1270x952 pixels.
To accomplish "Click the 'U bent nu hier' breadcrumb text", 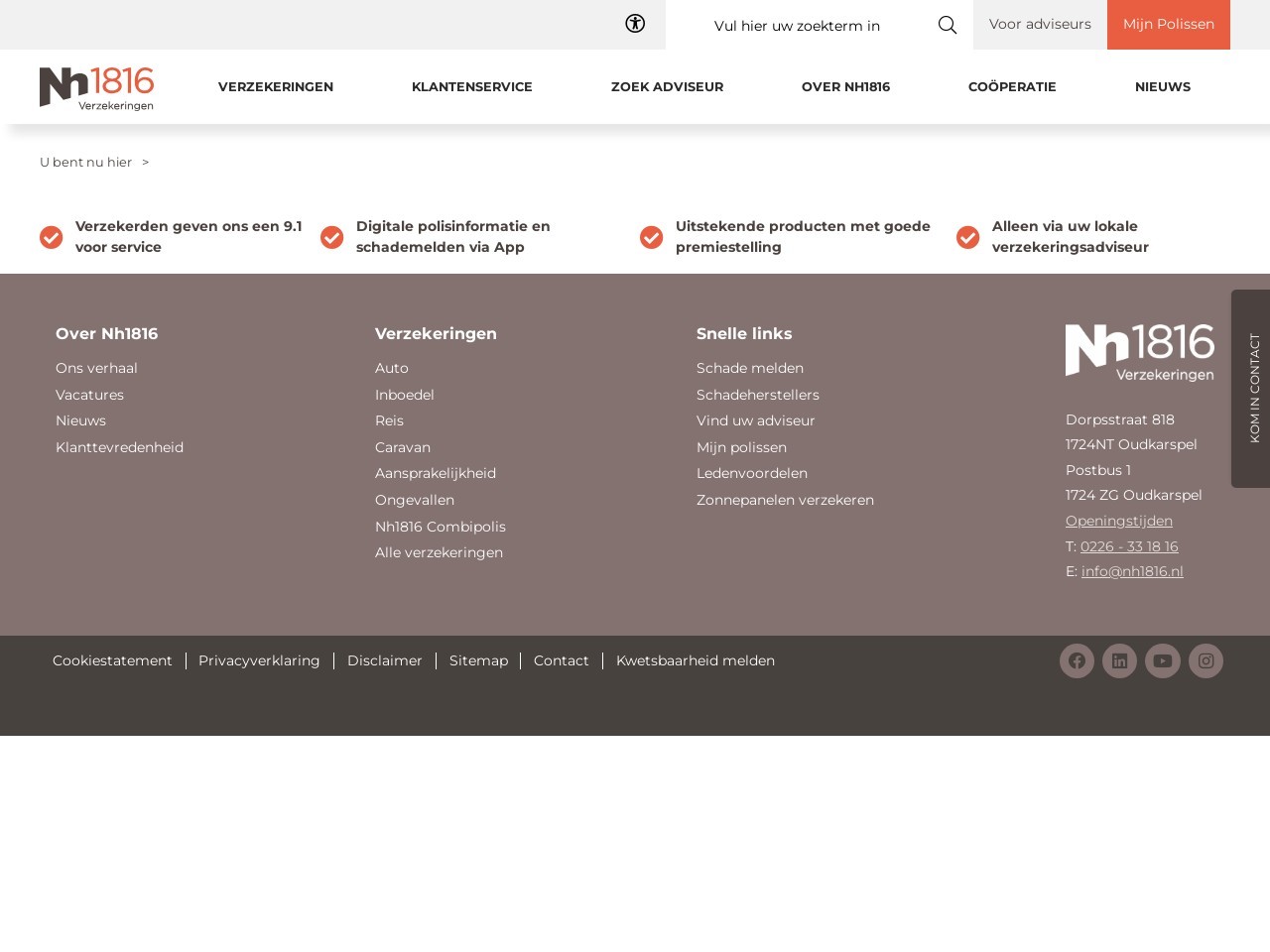I will [x=85, y=163].
